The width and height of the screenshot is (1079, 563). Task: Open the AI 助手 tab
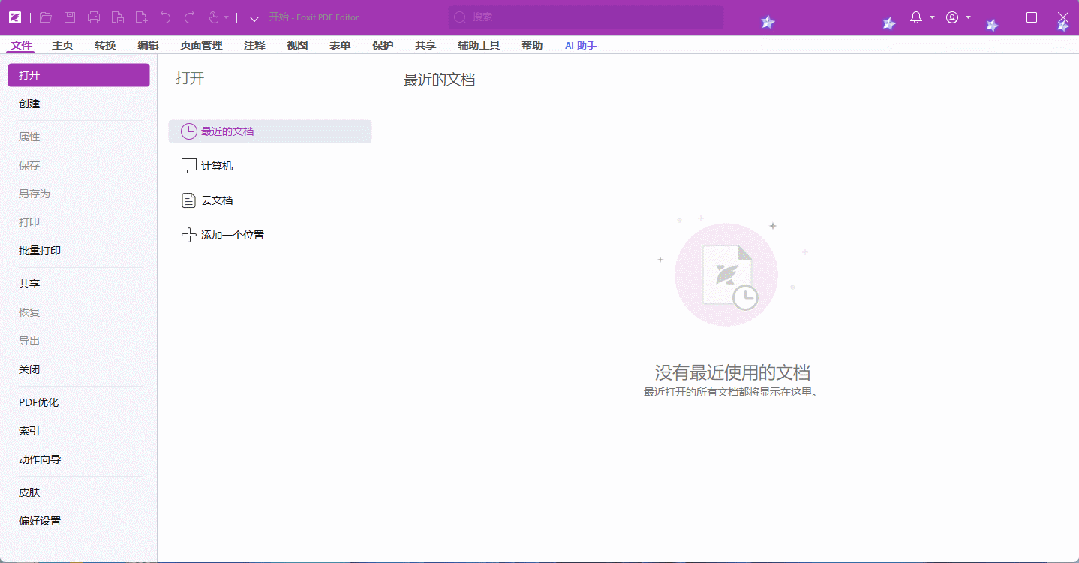coord(581,45)
